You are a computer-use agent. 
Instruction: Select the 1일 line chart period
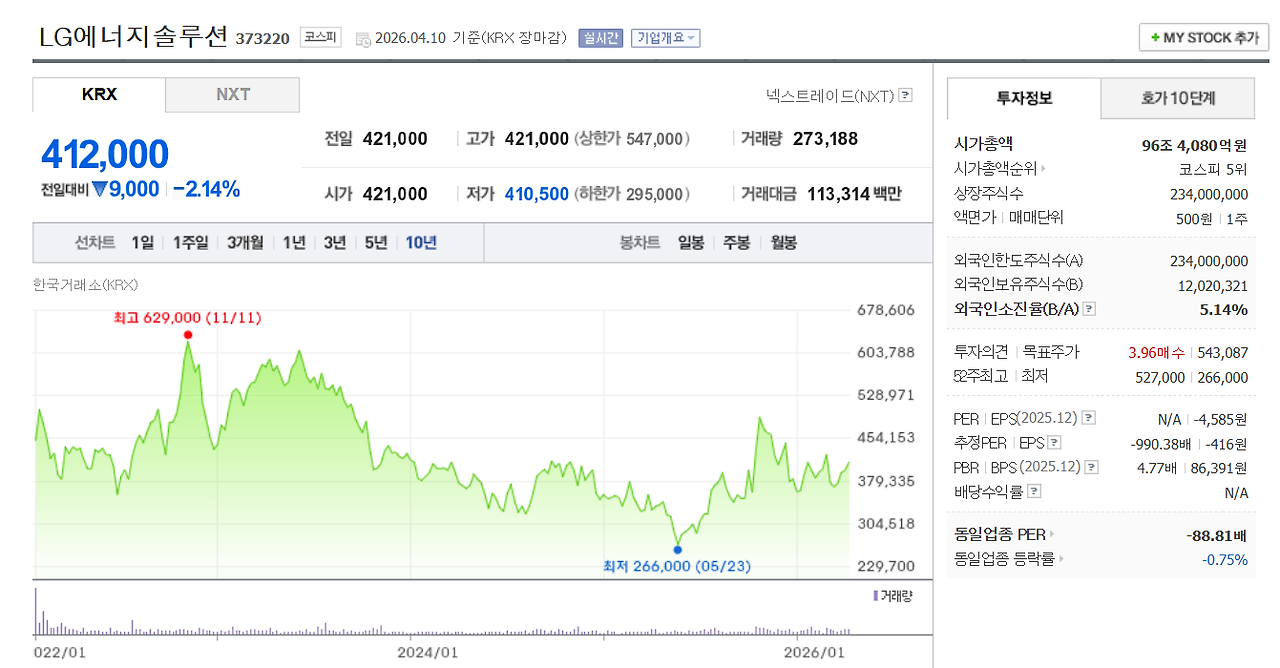click(142, 243)
